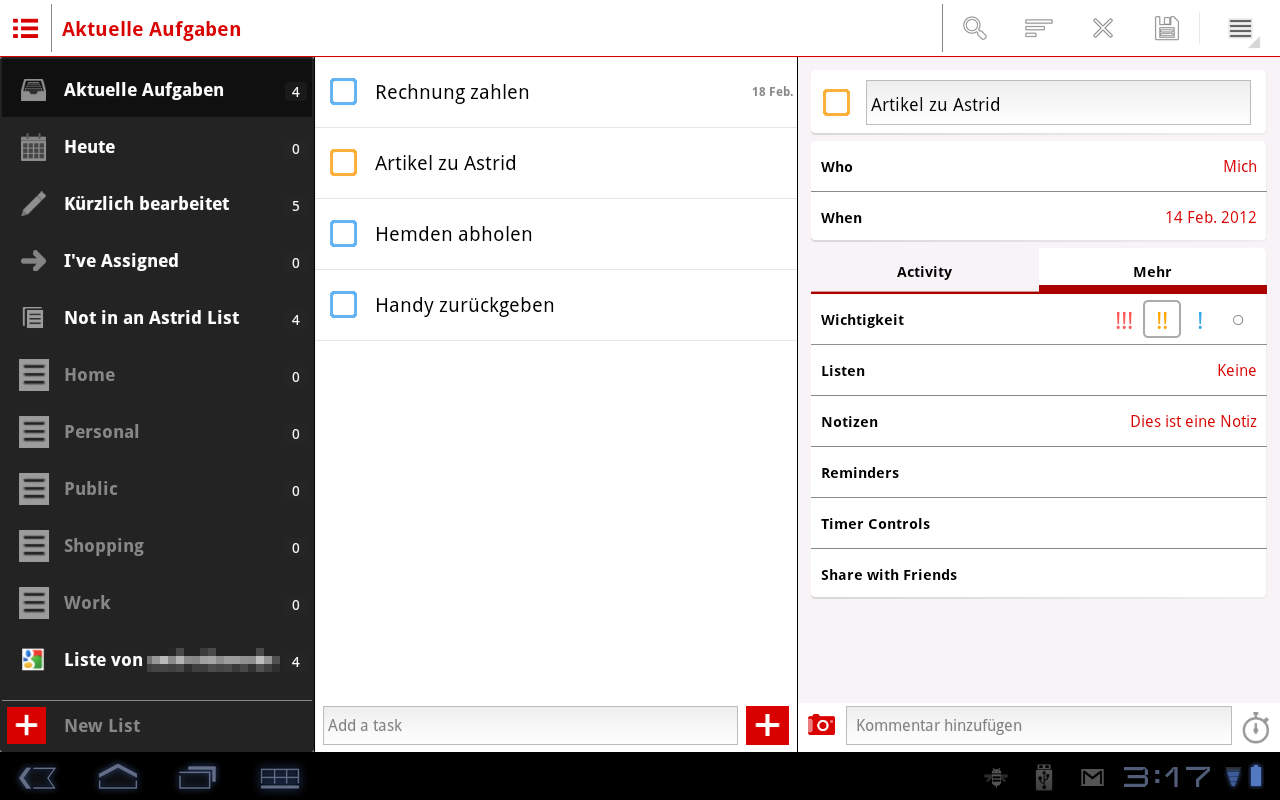Viewport: 1280px width, 800px height.
Task: Click the New List label
Action: [102, 726]
